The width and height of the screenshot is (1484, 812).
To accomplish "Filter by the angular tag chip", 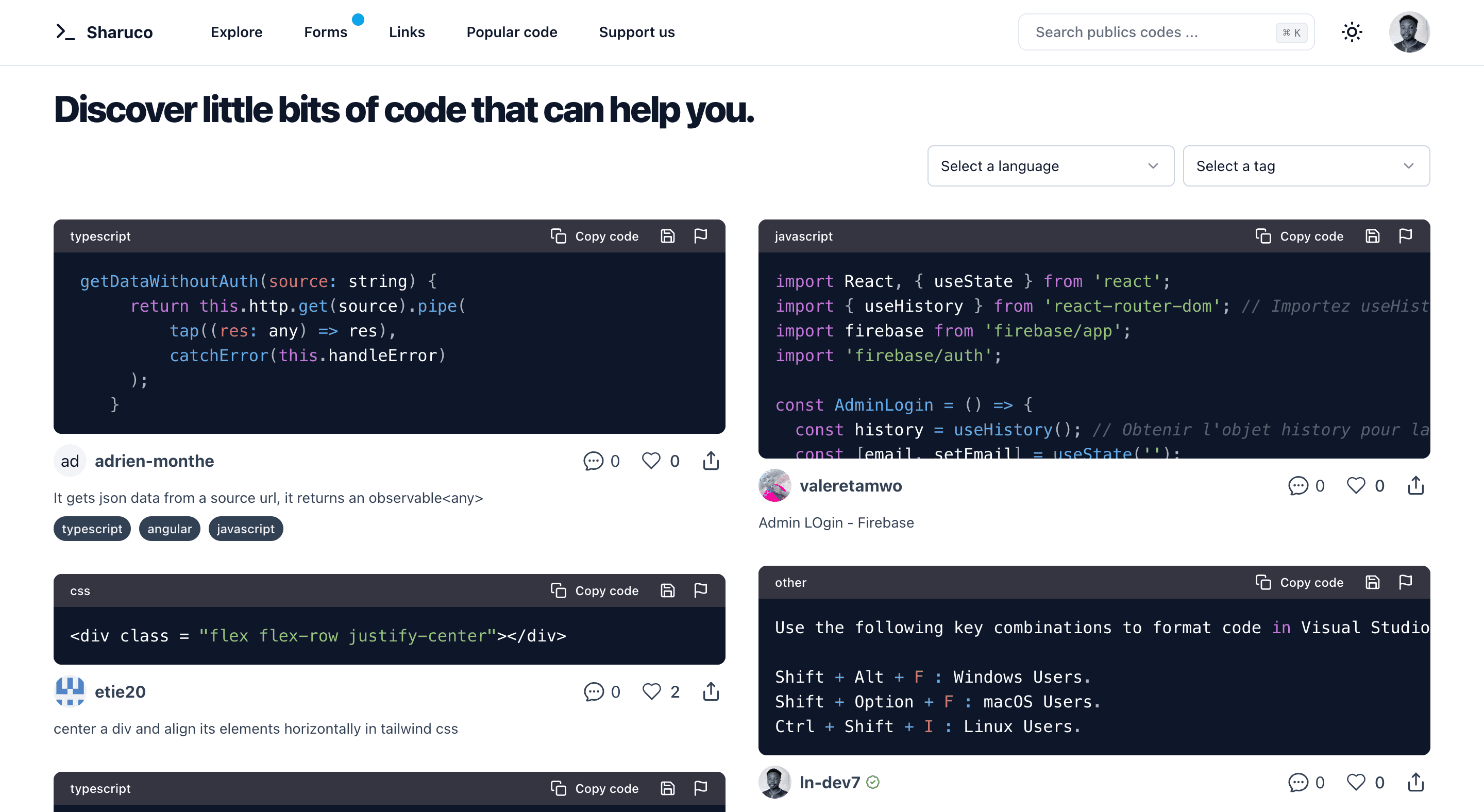I will pyautogui.click(x=170, y=529).
